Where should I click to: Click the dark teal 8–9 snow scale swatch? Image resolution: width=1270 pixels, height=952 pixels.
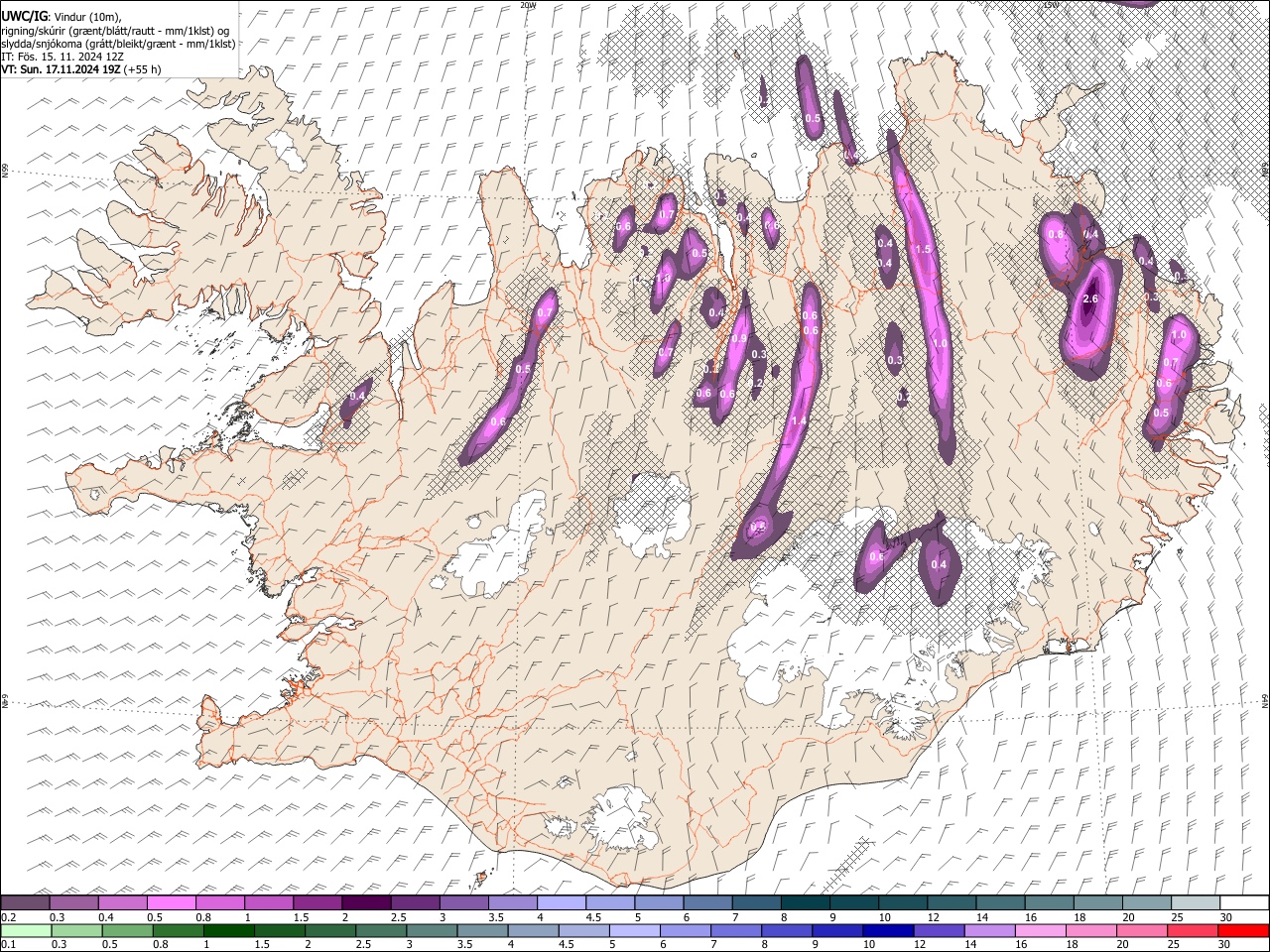click(805, 903)
